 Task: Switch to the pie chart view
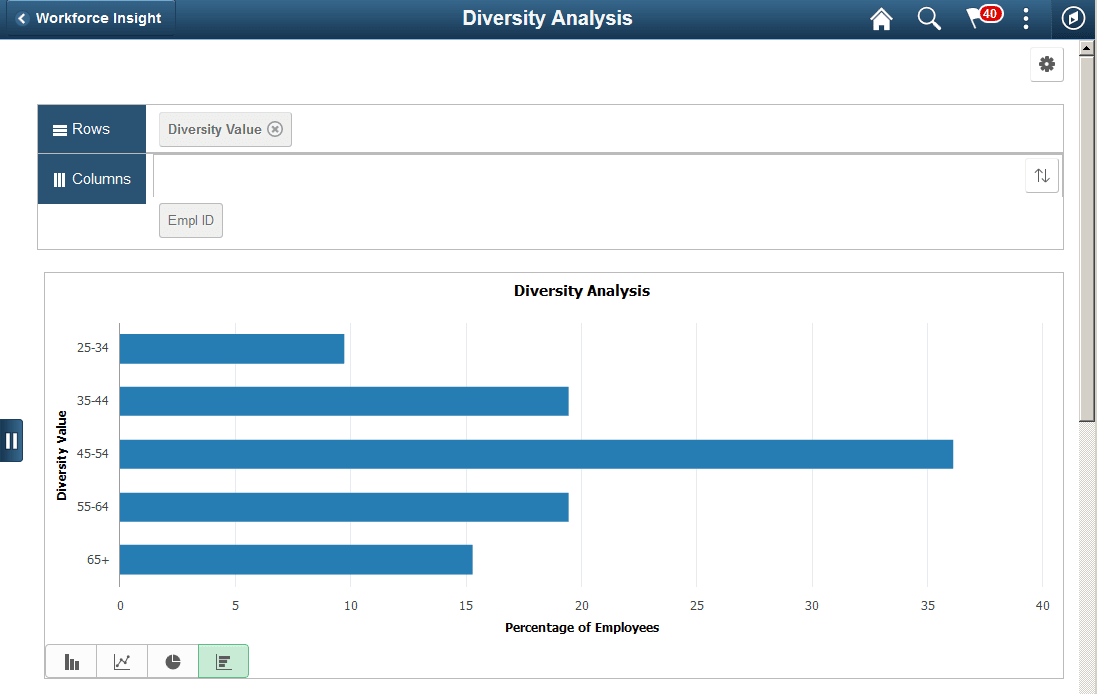coord(172,661)
